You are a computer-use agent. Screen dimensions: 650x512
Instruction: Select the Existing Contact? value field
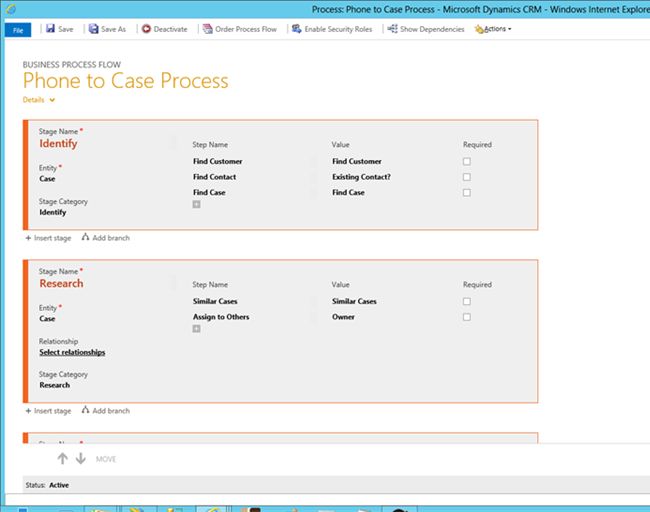point(361,177)
